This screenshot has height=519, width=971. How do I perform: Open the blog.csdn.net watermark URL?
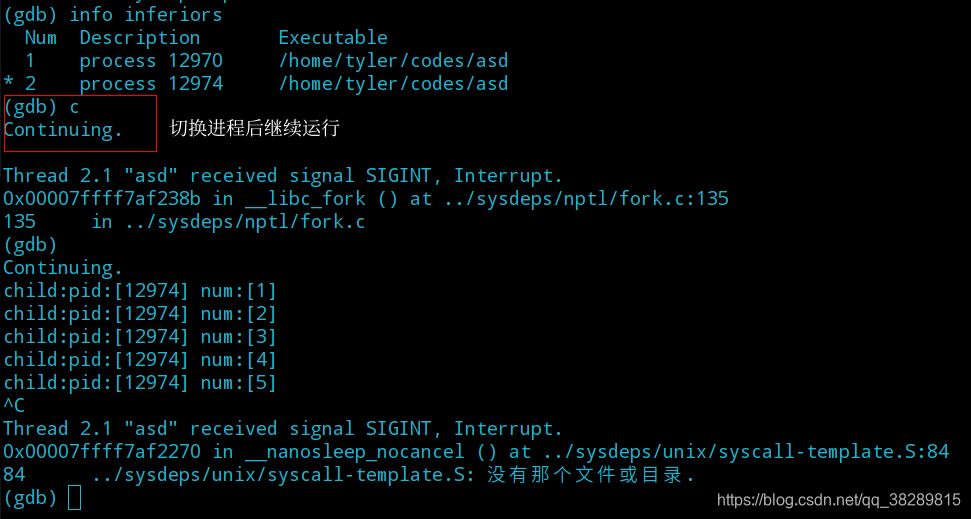tap(838, 499)
